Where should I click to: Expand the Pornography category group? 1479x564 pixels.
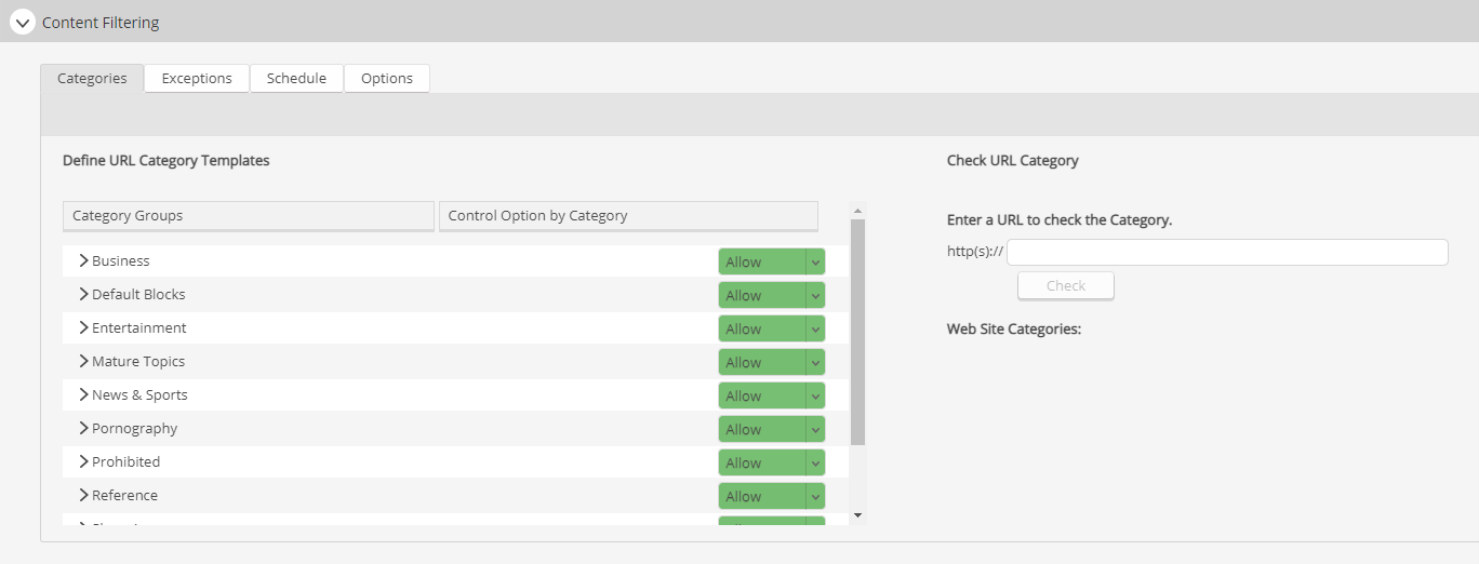click(x=84, y=428)
